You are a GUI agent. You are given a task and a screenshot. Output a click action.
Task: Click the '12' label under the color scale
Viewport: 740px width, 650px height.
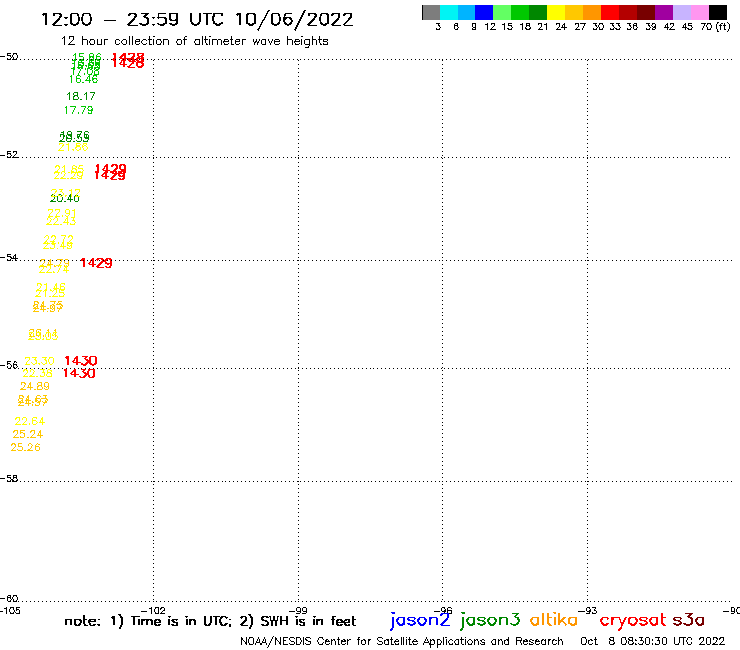point(490,27)
